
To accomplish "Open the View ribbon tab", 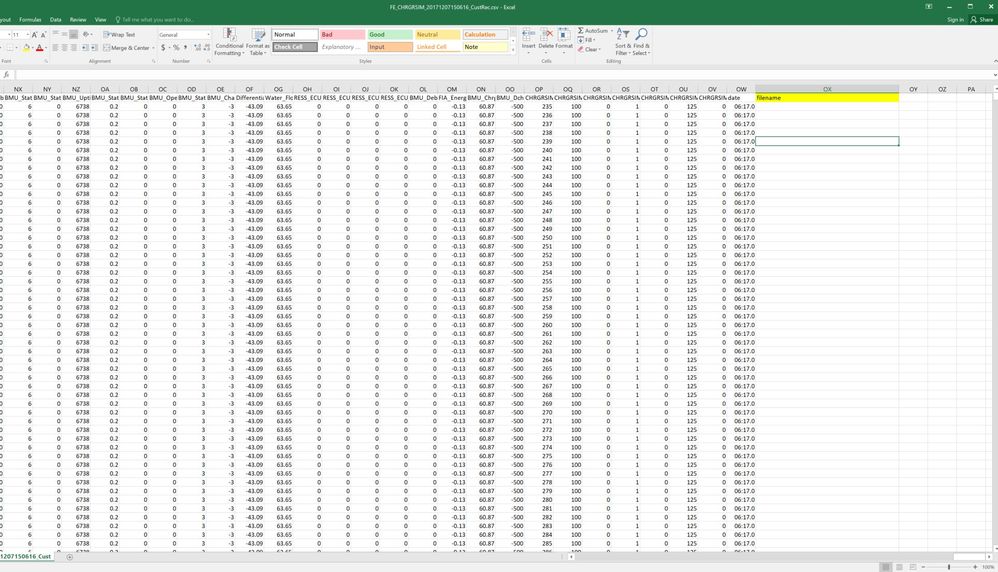I will (x=101, y=20).
